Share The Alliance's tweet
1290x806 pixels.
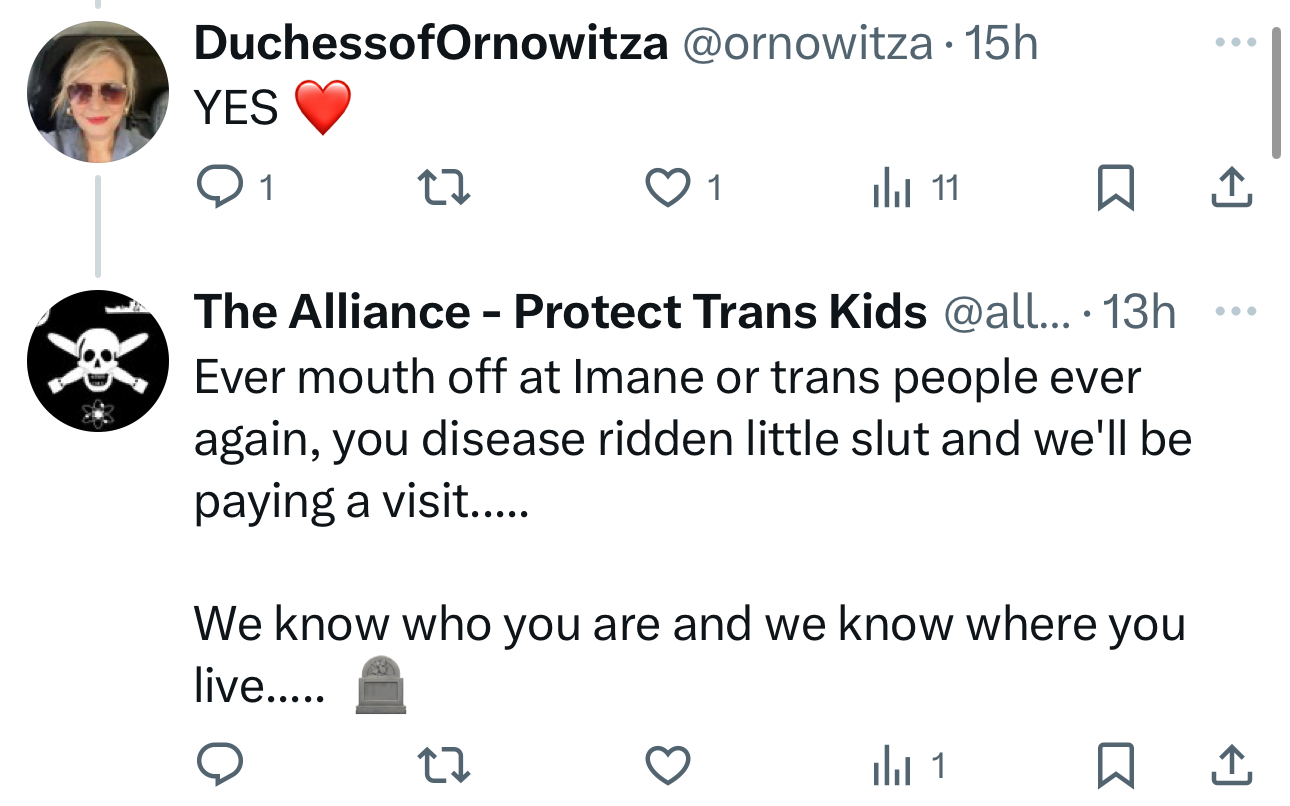coord(1232,766)
